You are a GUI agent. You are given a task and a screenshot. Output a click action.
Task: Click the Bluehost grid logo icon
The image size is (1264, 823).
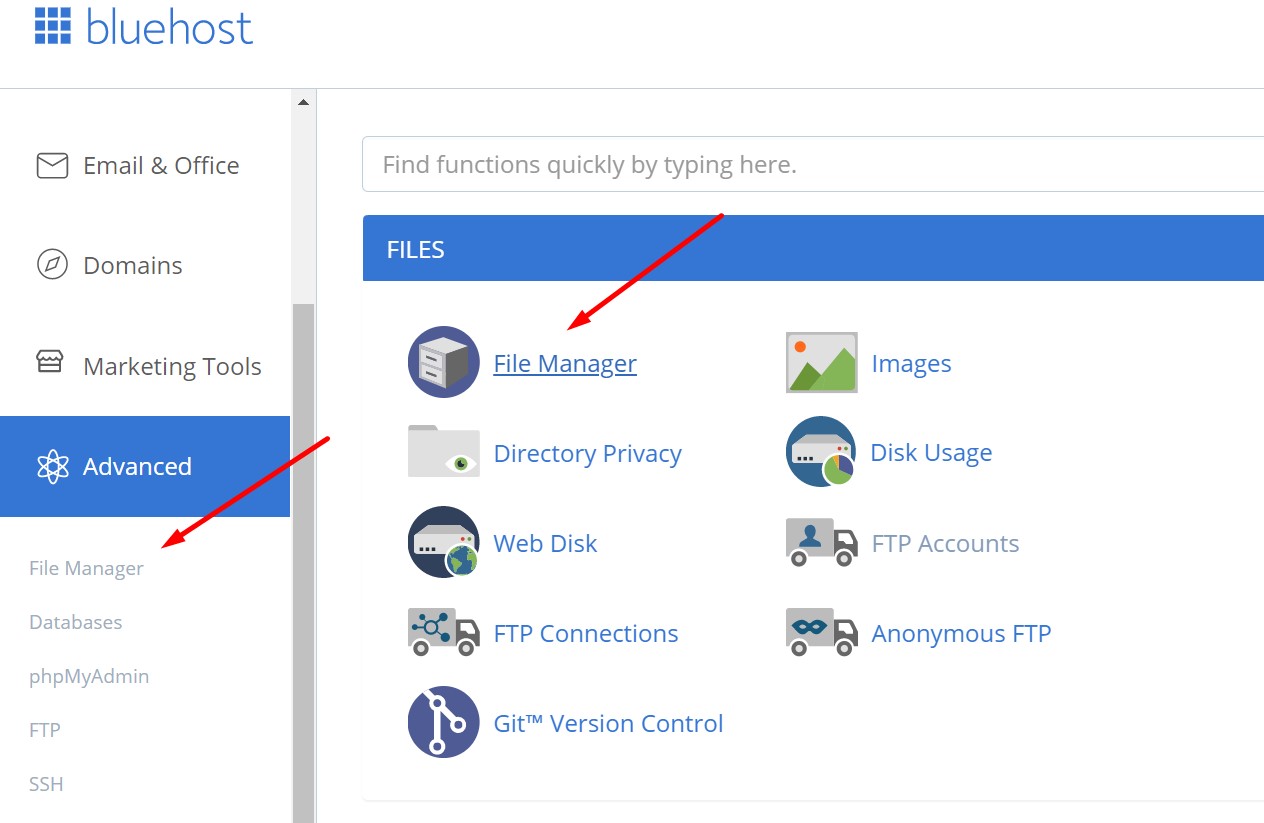tap(53, 26)
